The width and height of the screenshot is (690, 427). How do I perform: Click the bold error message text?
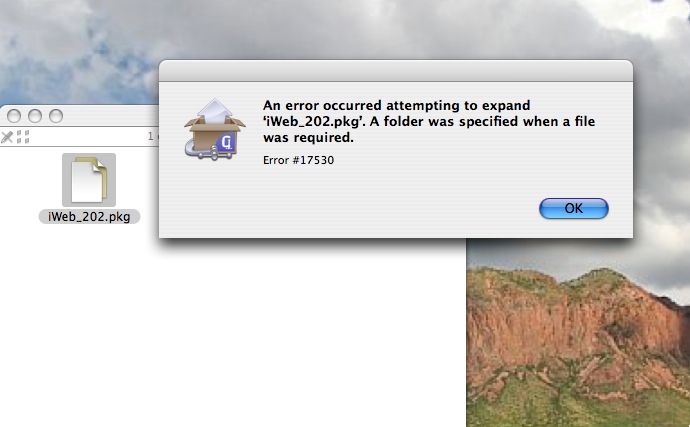tap(429, 121)
